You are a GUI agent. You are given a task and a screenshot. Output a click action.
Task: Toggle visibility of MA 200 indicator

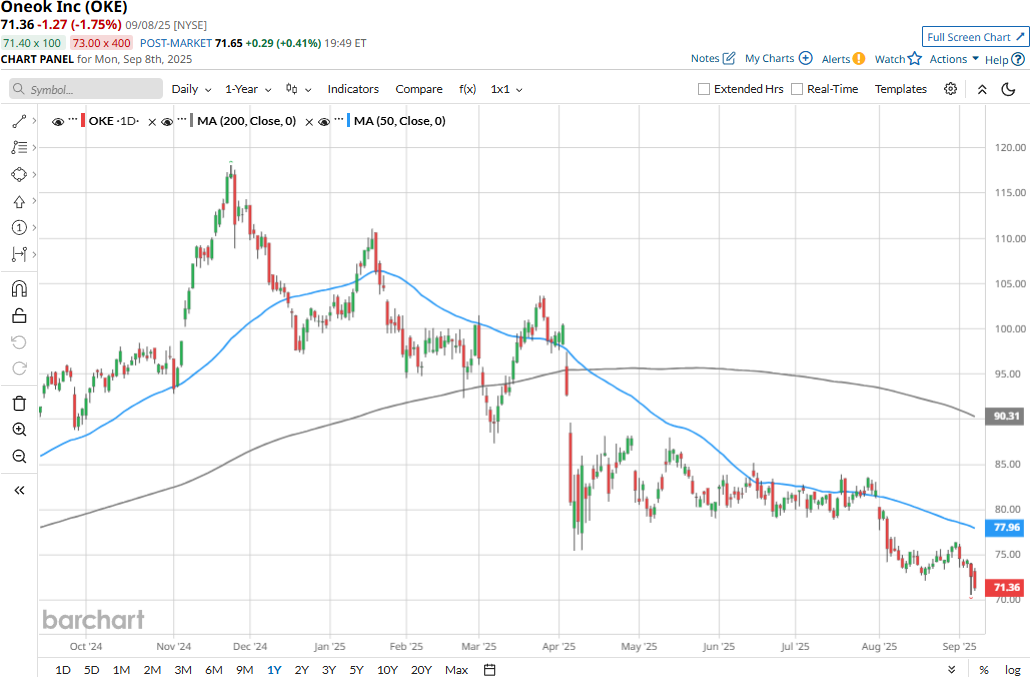pos(167,121)
